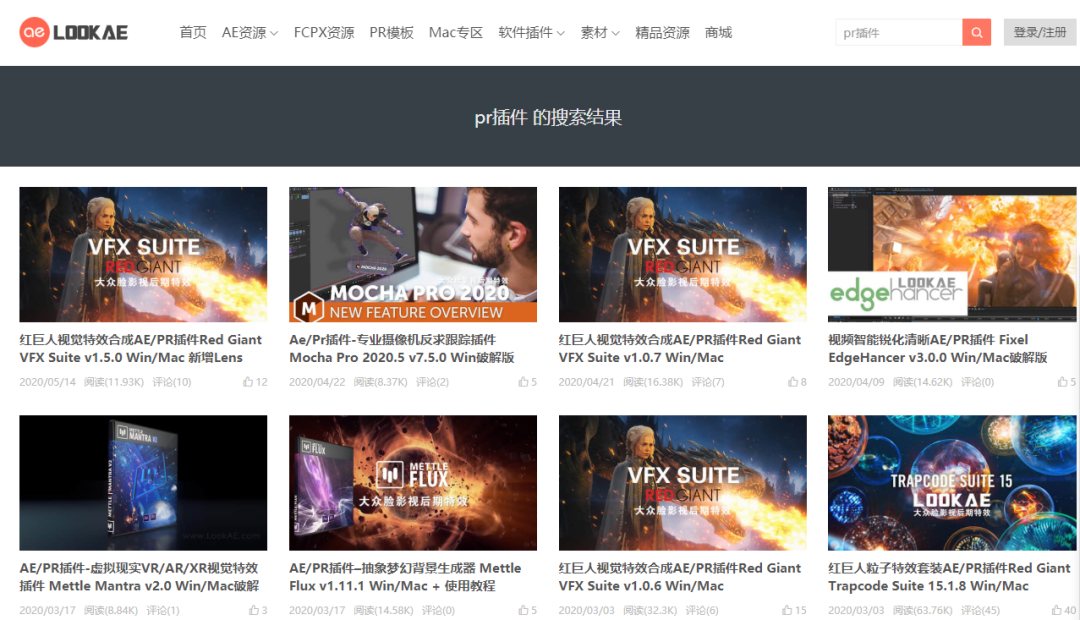1080x620 pixels.
Task: Open the VFX Suite v1.0.7 Win/Mac title link
Action: click(x=680, y=349)
